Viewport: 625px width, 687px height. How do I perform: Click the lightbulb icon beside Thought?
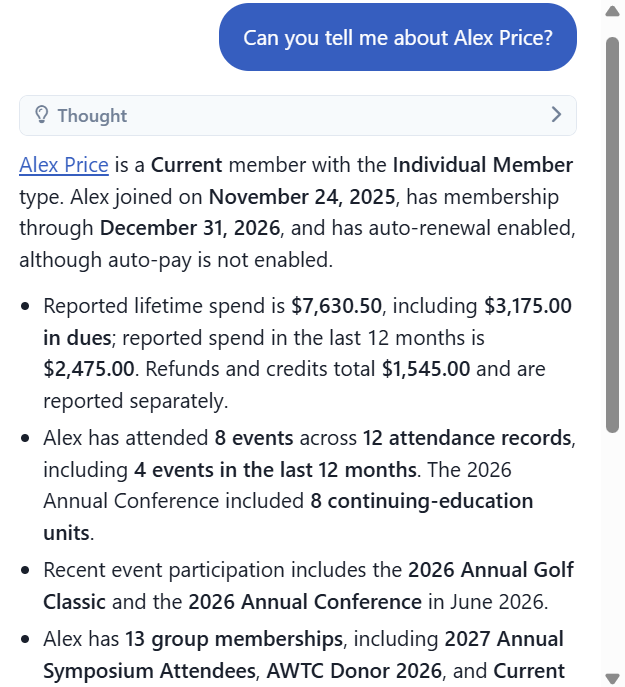coord(41,115)
